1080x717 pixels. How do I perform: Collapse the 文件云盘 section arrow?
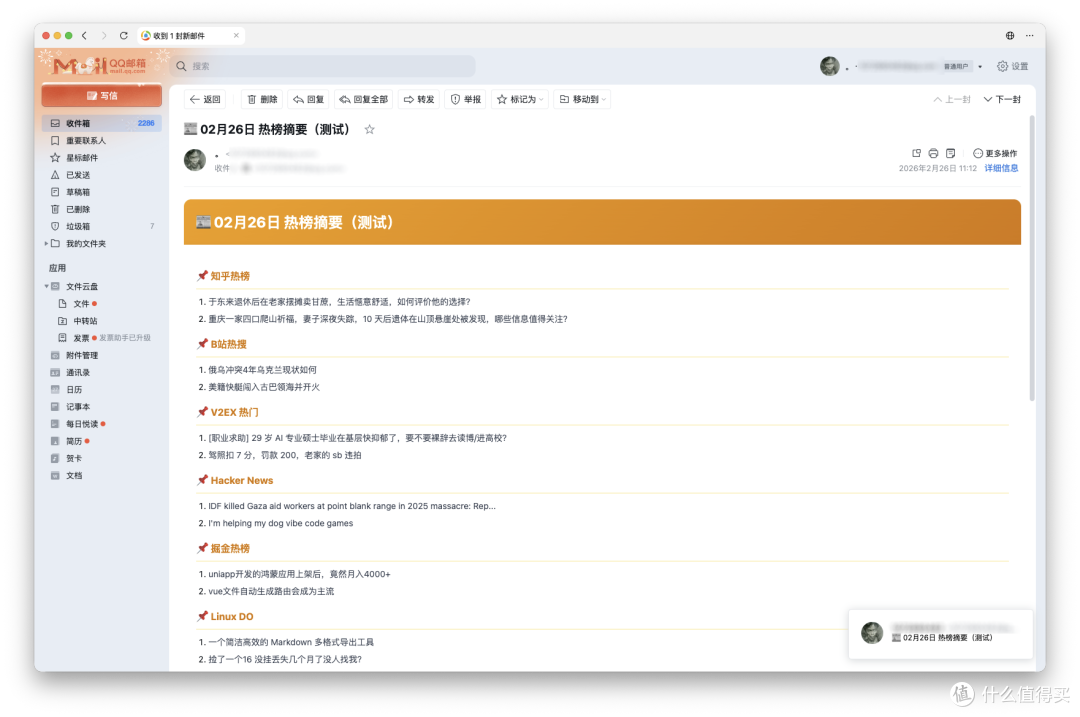click(46, 287)
